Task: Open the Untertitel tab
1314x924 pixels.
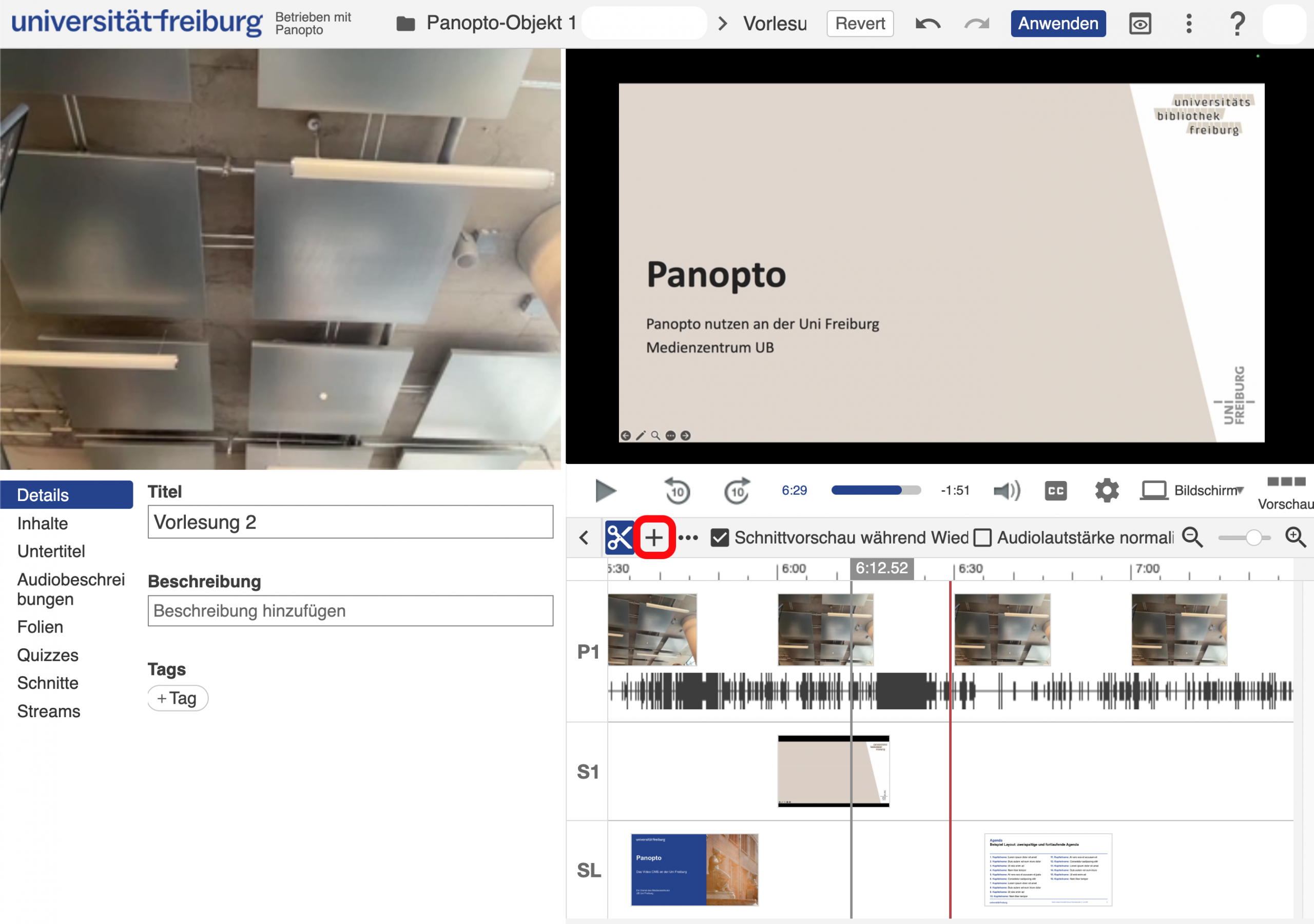Action: coord(51,551)
